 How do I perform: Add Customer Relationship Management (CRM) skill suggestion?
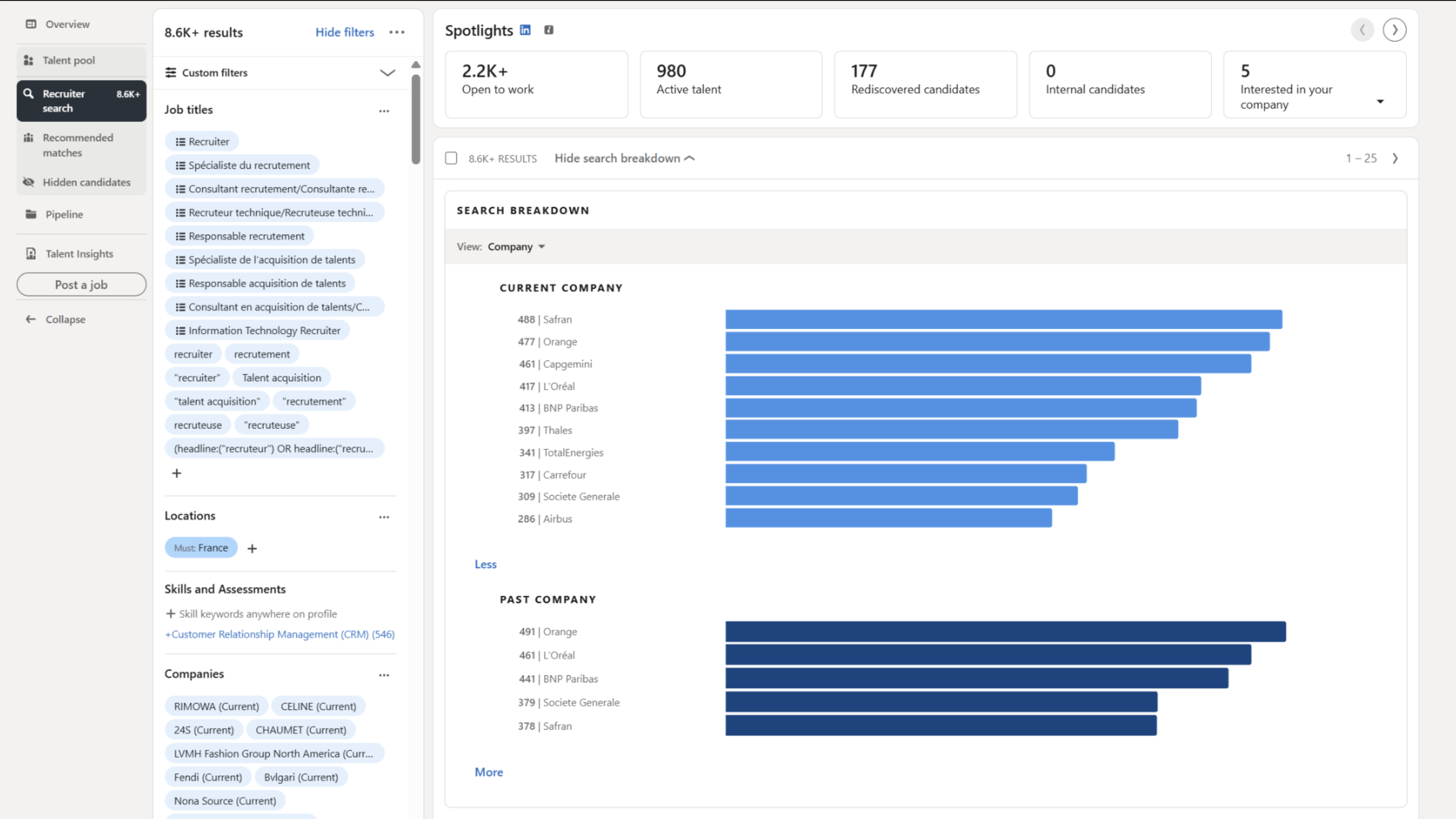(x=280, y=634)
